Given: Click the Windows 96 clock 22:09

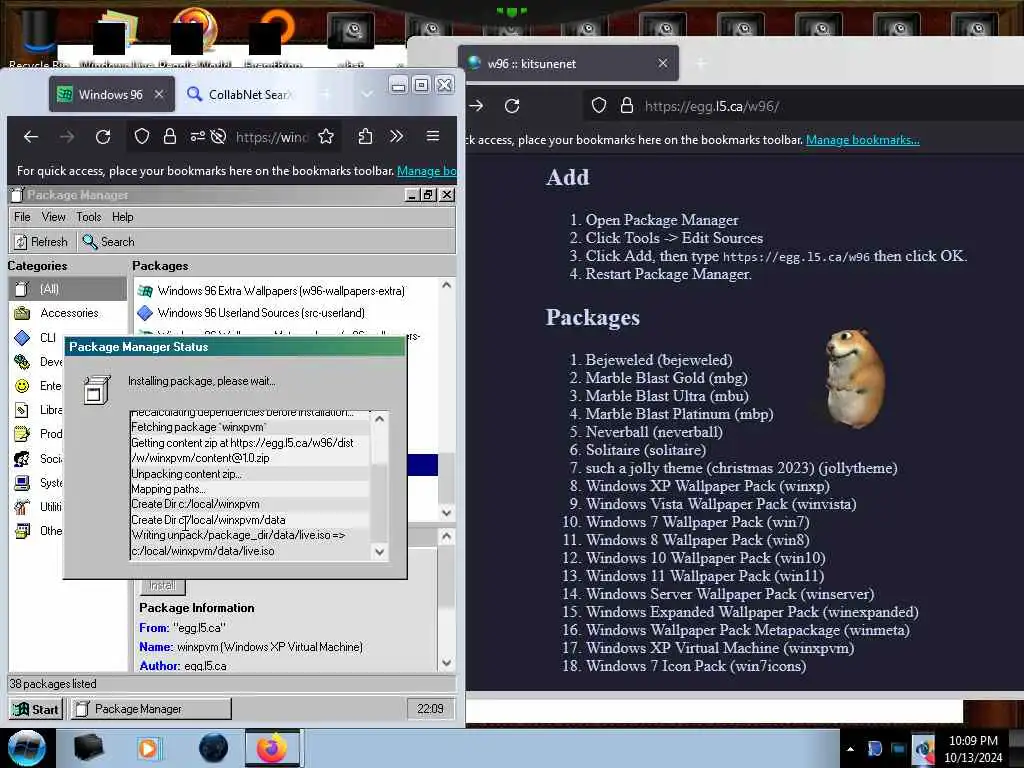Looking at the screenshot, I should pyautogui.click(x=430, y=709).
